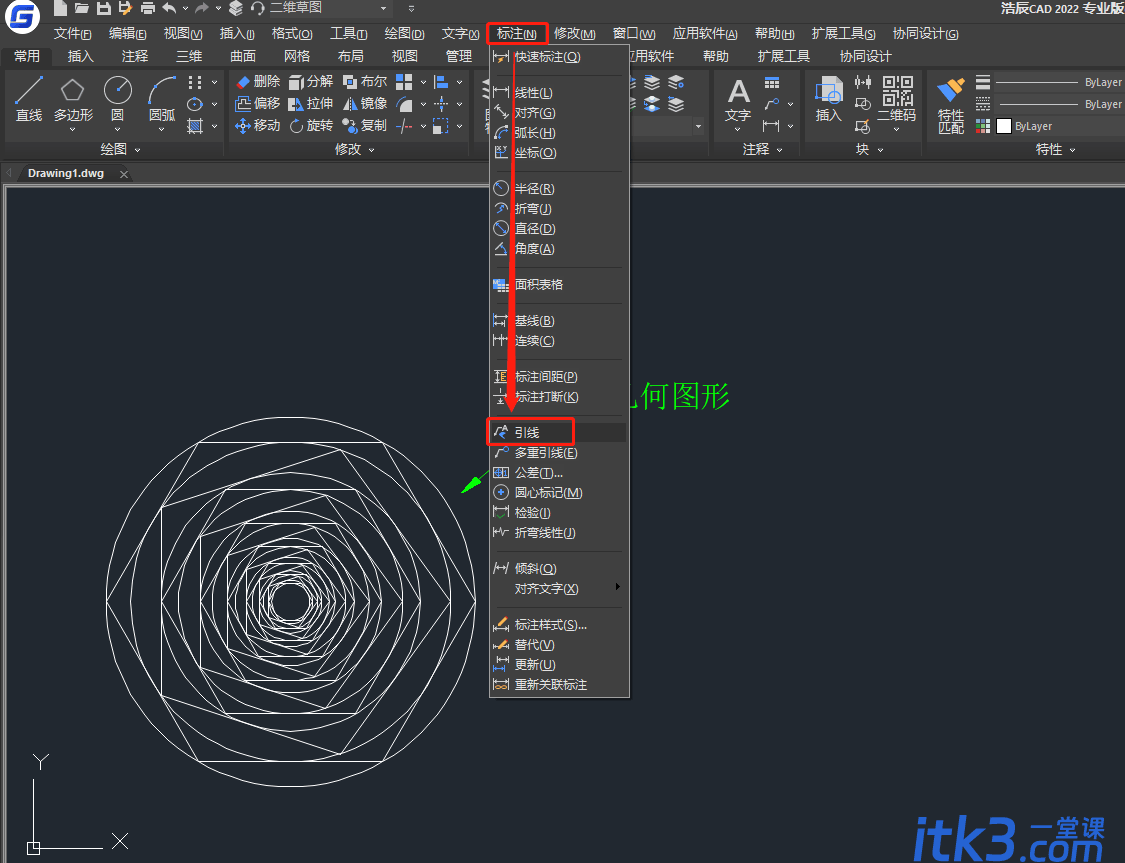Image resolution: width=1125 pixels, height=863 pixels.
Task: Expand the 块 panel arrow
Action: [880, 150]
